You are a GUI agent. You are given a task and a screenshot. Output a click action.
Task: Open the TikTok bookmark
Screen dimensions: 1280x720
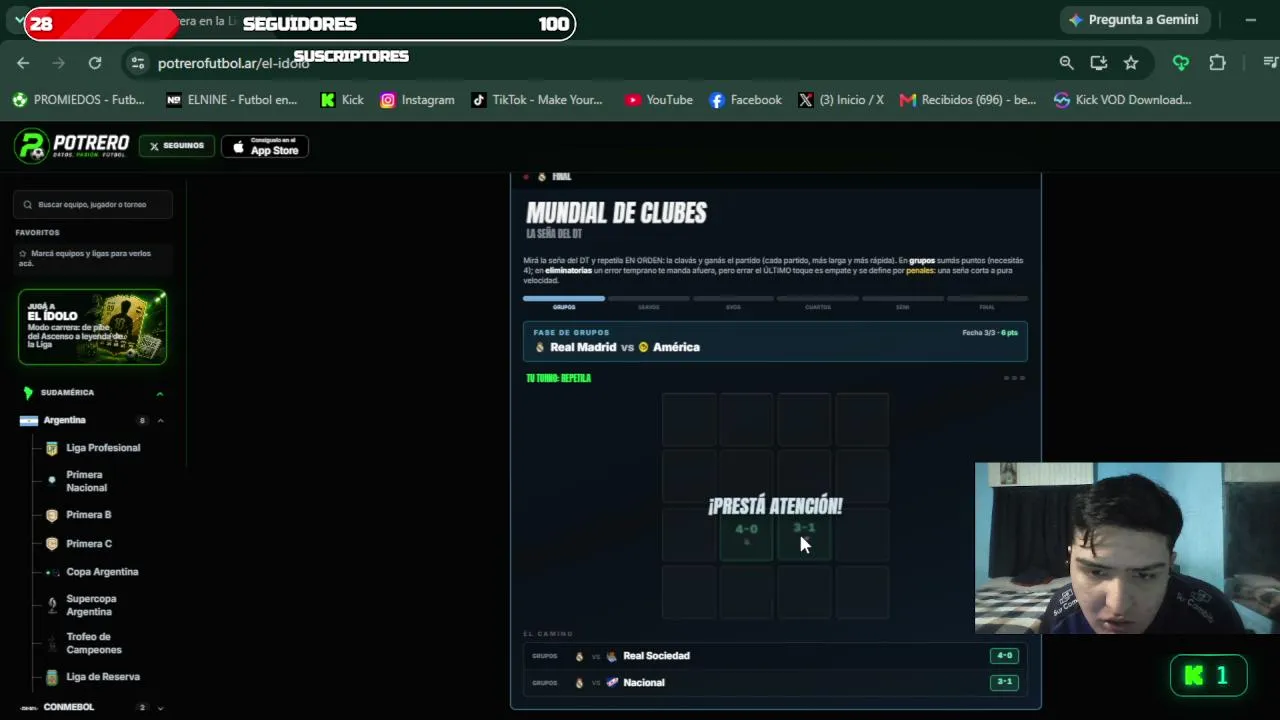(x=537, y=100)
